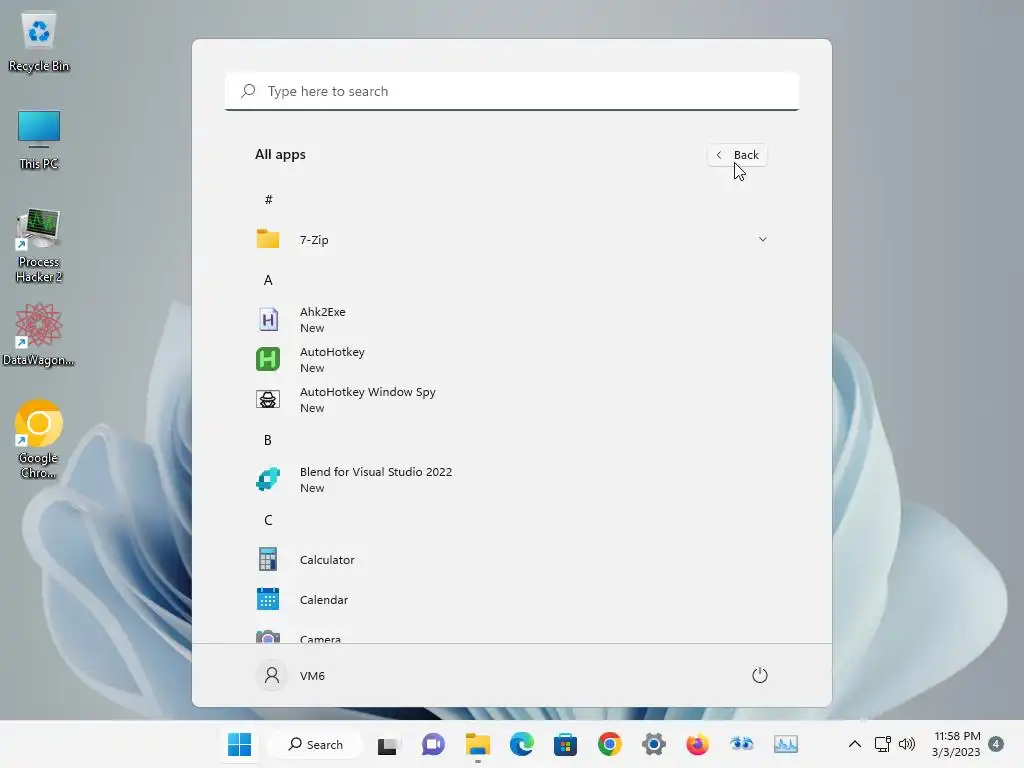Screen dimensions: 1024x768
Task: Expand the 7-Zip folder chevron
Action: coord(762,239)
